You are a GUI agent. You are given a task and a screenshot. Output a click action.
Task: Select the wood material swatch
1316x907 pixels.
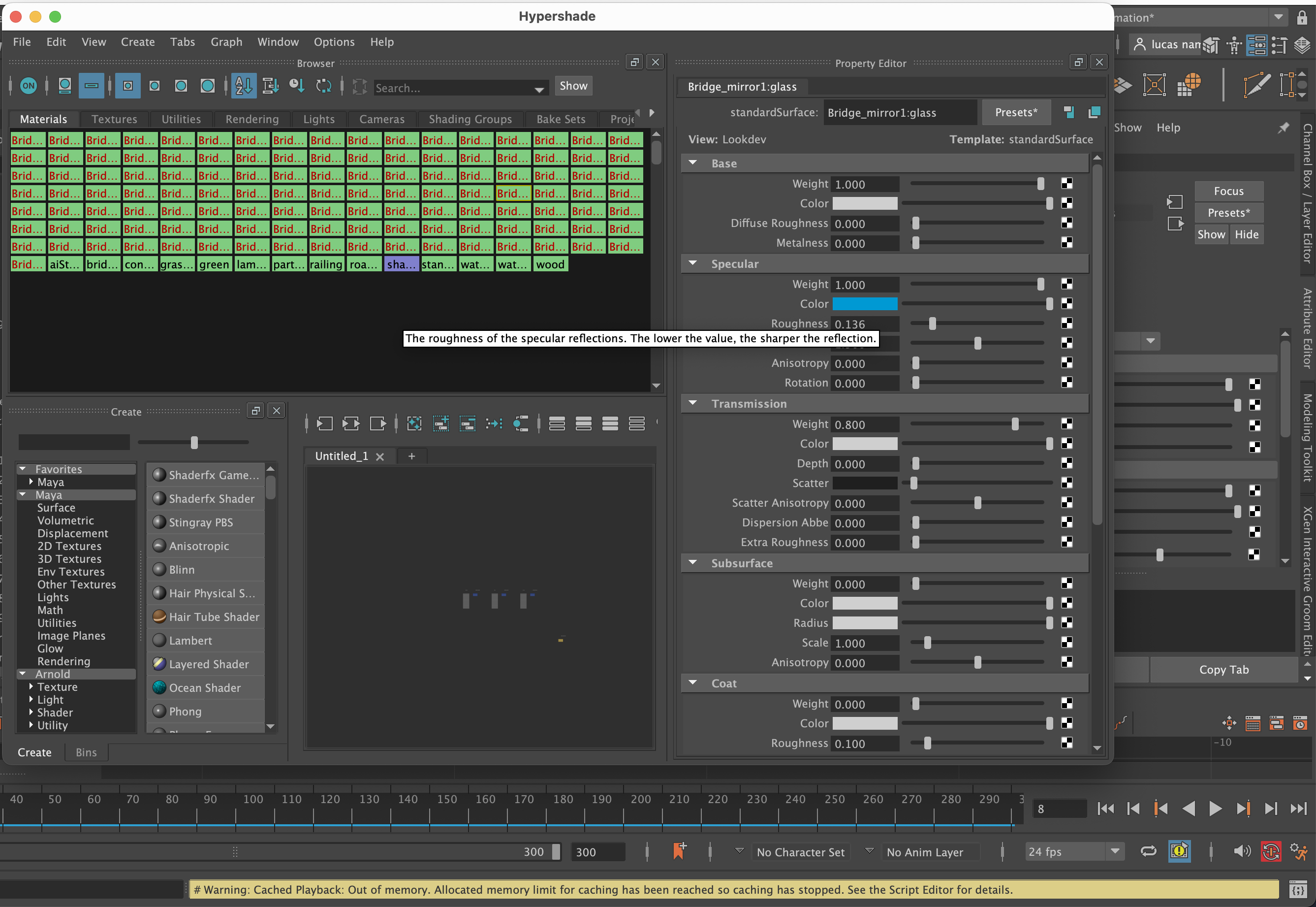(550, 264)
